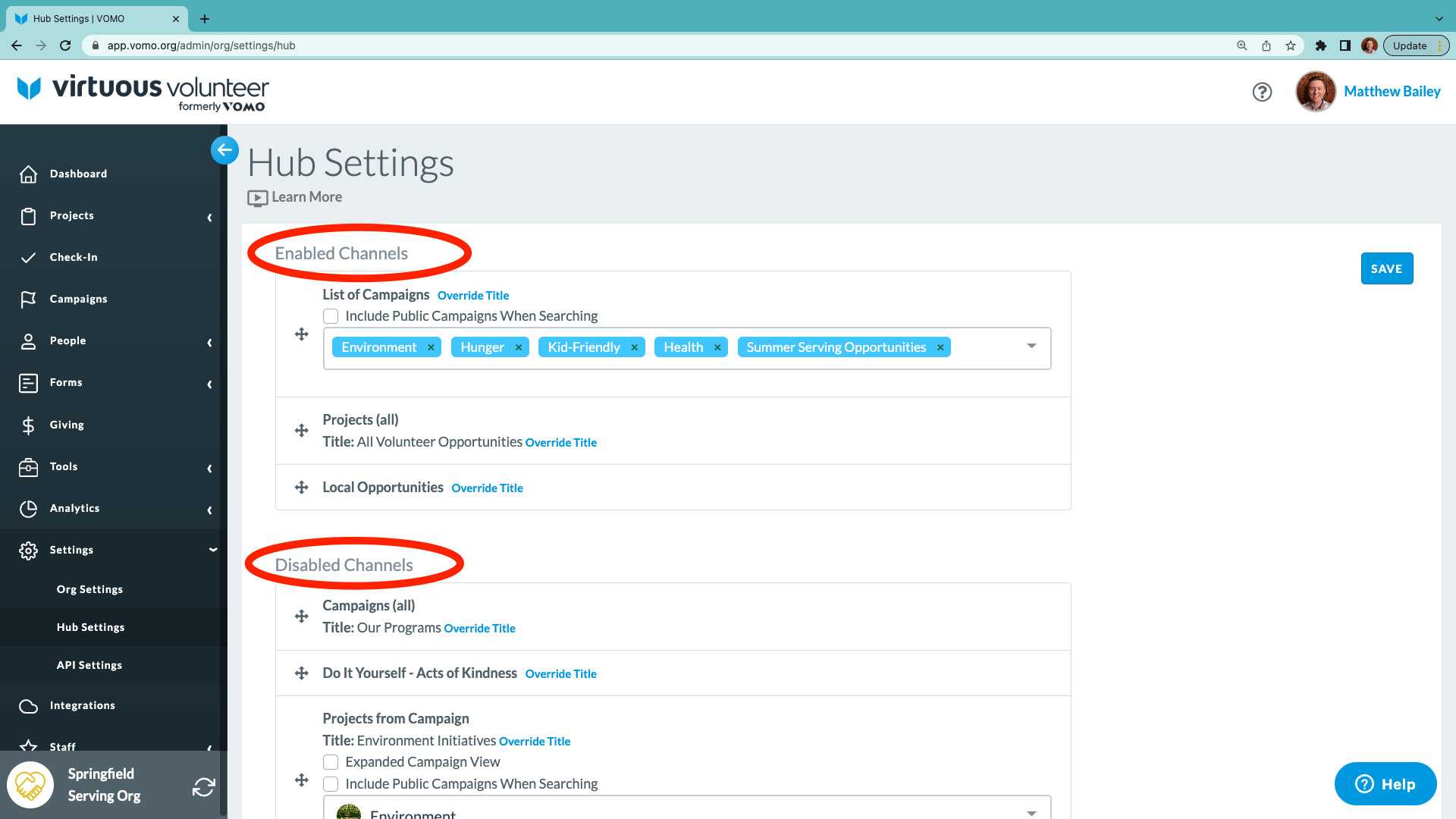Click the Check-In checkmark icon
This screenshot has width=1456, height=819.
pos(28,258)
